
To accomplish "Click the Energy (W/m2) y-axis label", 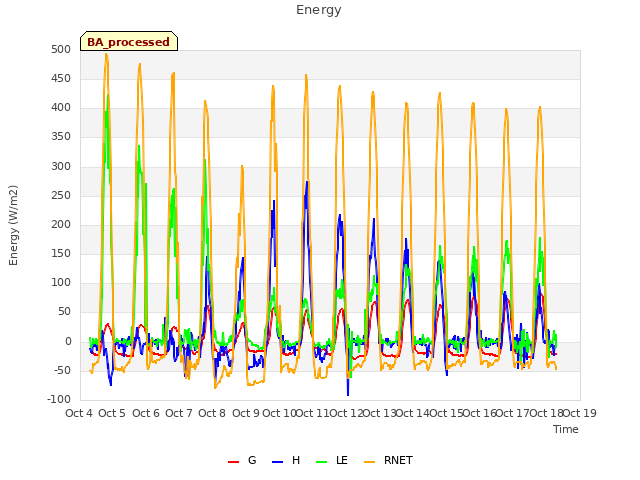I will [x=13, y=225].
